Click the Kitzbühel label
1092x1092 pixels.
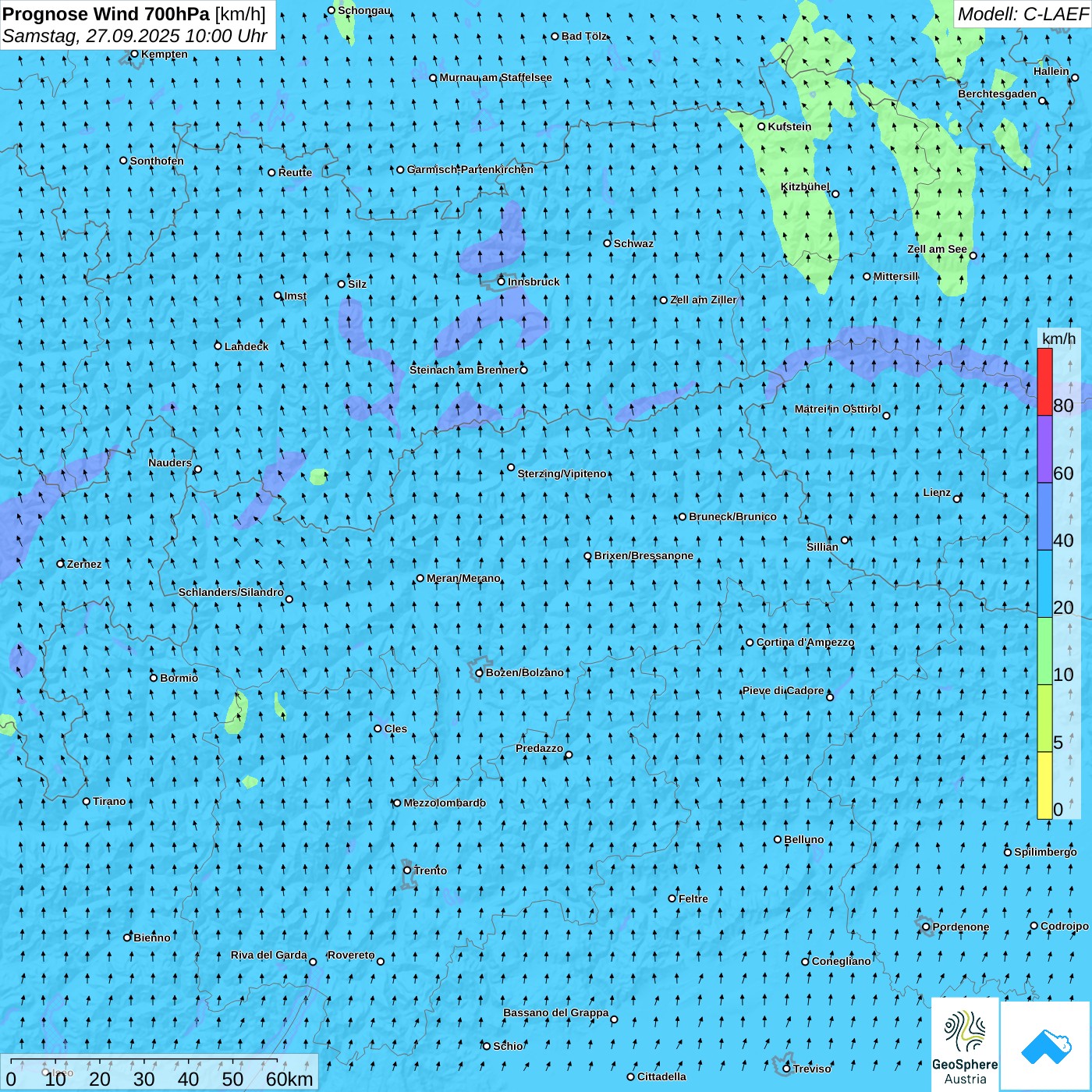click(805, 186)
